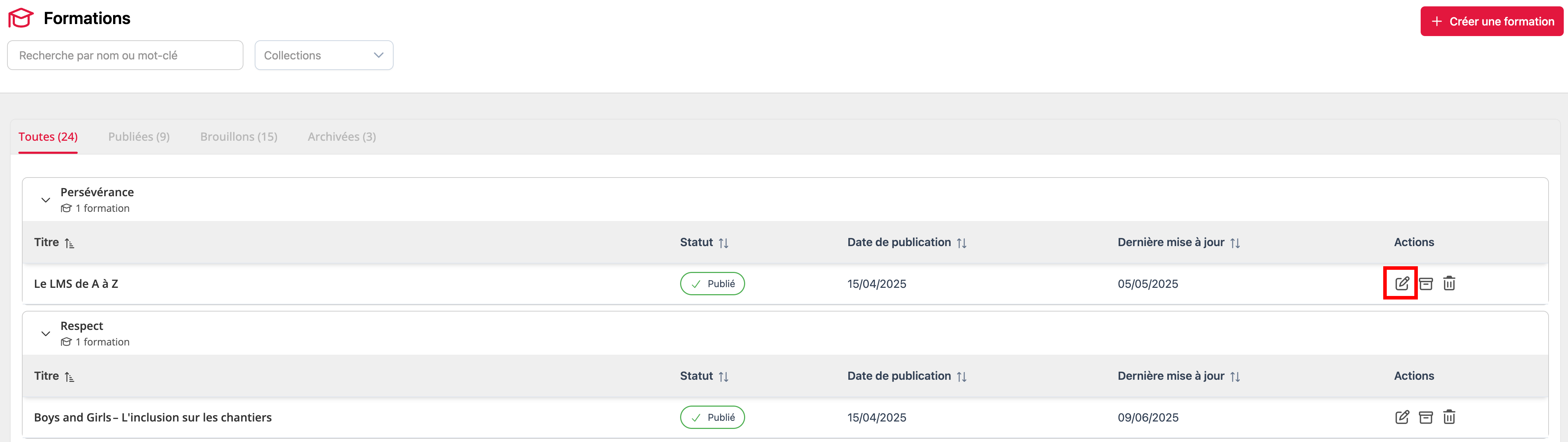1568x442 pixels.
Task: Click Créer une formation button
Action: click(x=1491, y=21)
